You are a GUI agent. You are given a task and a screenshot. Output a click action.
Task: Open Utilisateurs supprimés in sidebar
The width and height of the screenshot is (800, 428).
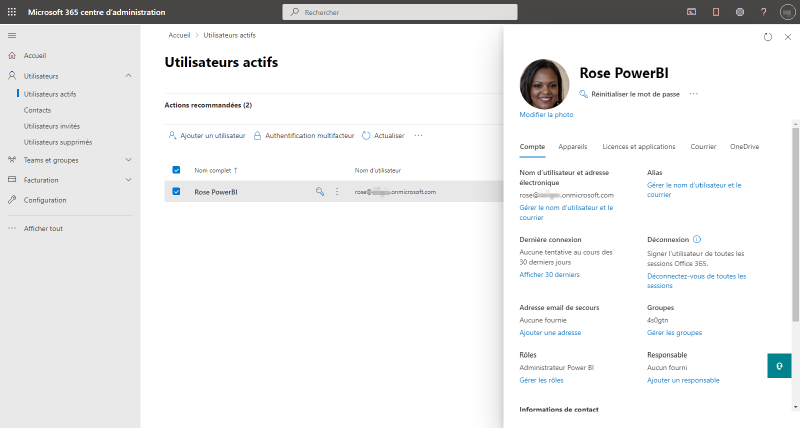click(58, 142)
